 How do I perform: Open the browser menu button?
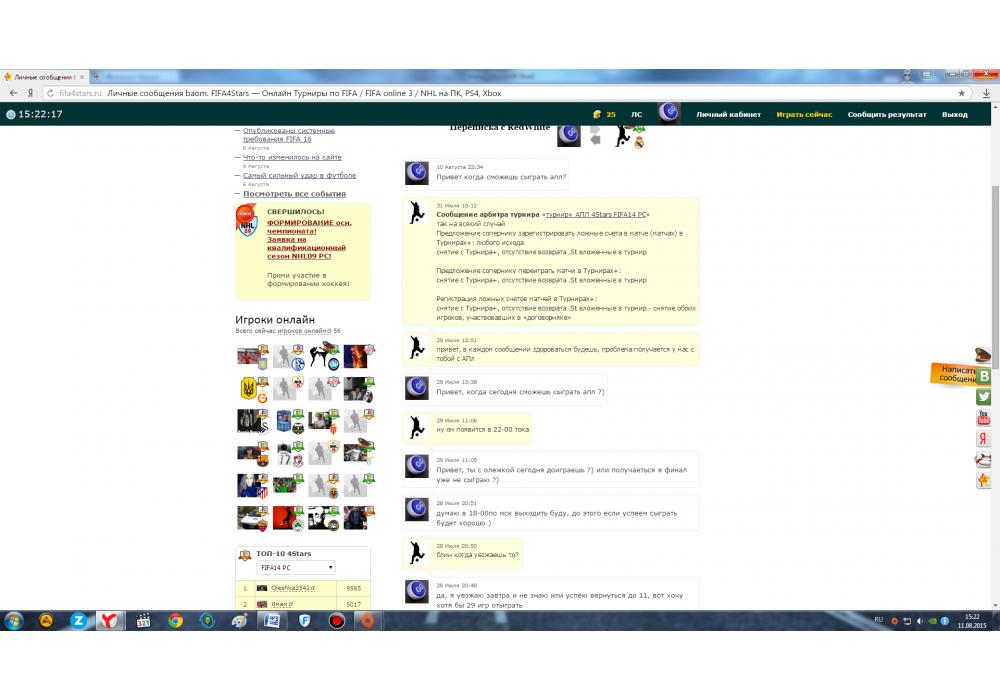click(x=986, y=93)
